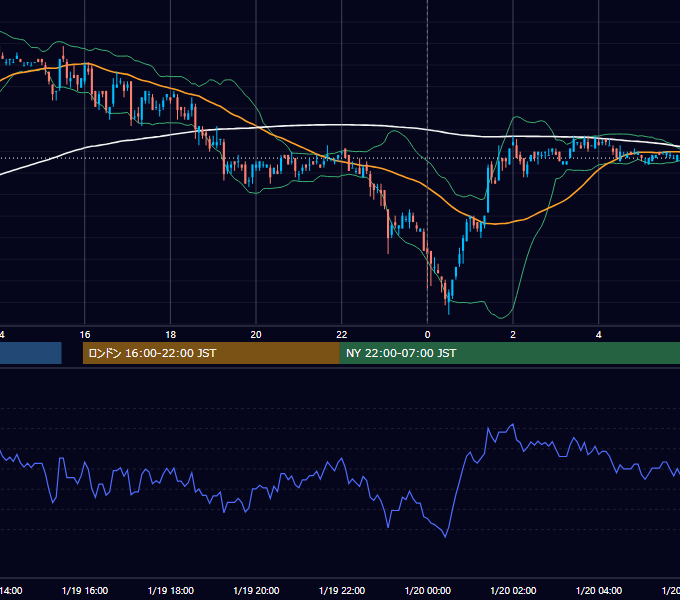The image size is (680, 600).
Task: Click the 16 hour axis label
Action: click(85, 335)
